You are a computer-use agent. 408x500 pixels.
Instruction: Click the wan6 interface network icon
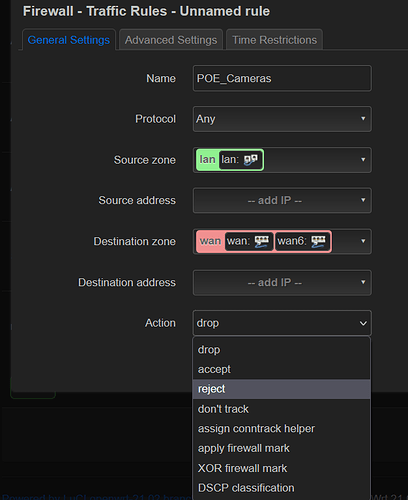[x=318, y=241]
